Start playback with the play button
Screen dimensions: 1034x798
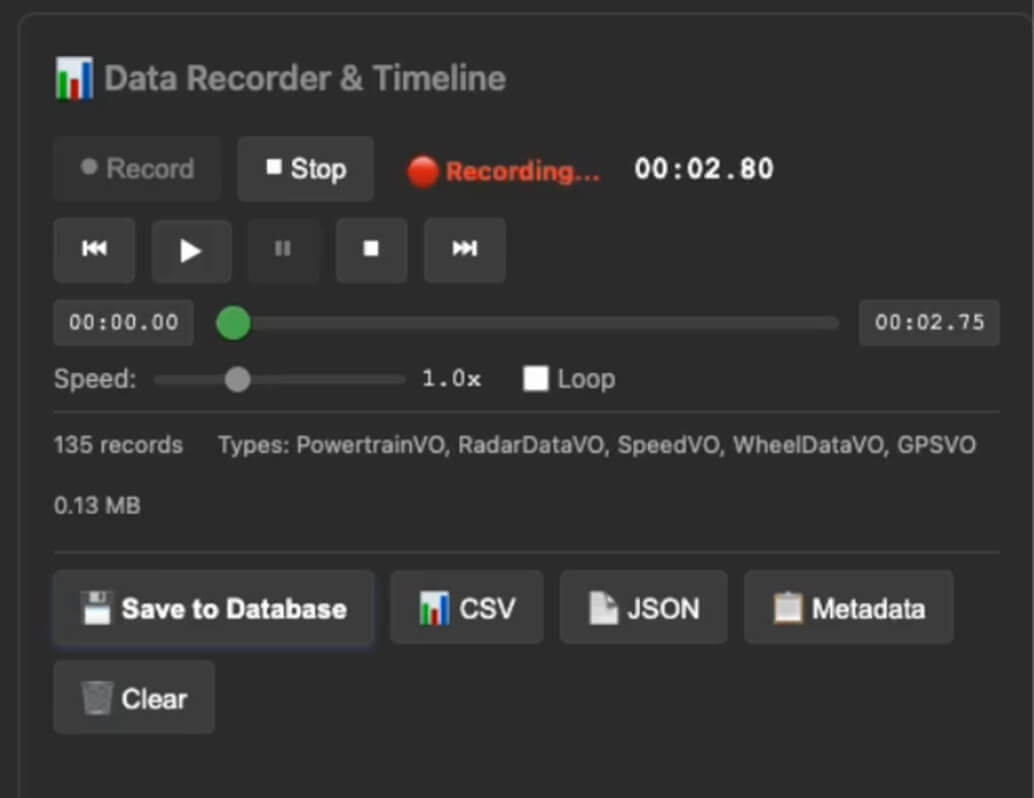191,251
